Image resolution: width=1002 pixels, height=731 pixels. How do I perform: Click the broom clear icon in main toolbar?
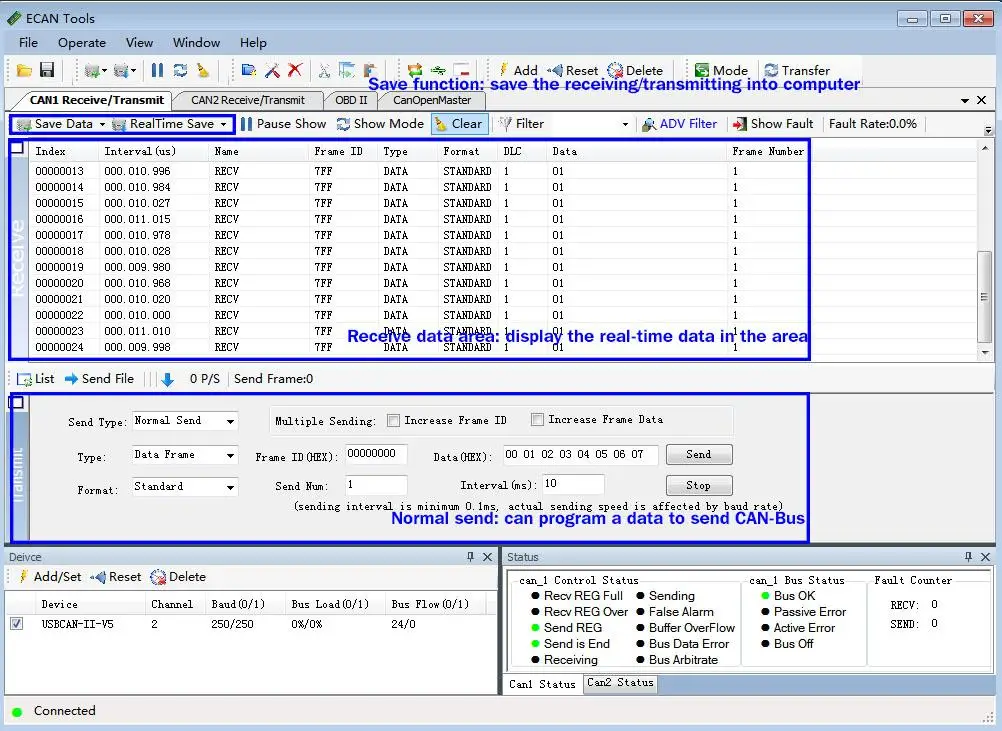coord(203,70)
